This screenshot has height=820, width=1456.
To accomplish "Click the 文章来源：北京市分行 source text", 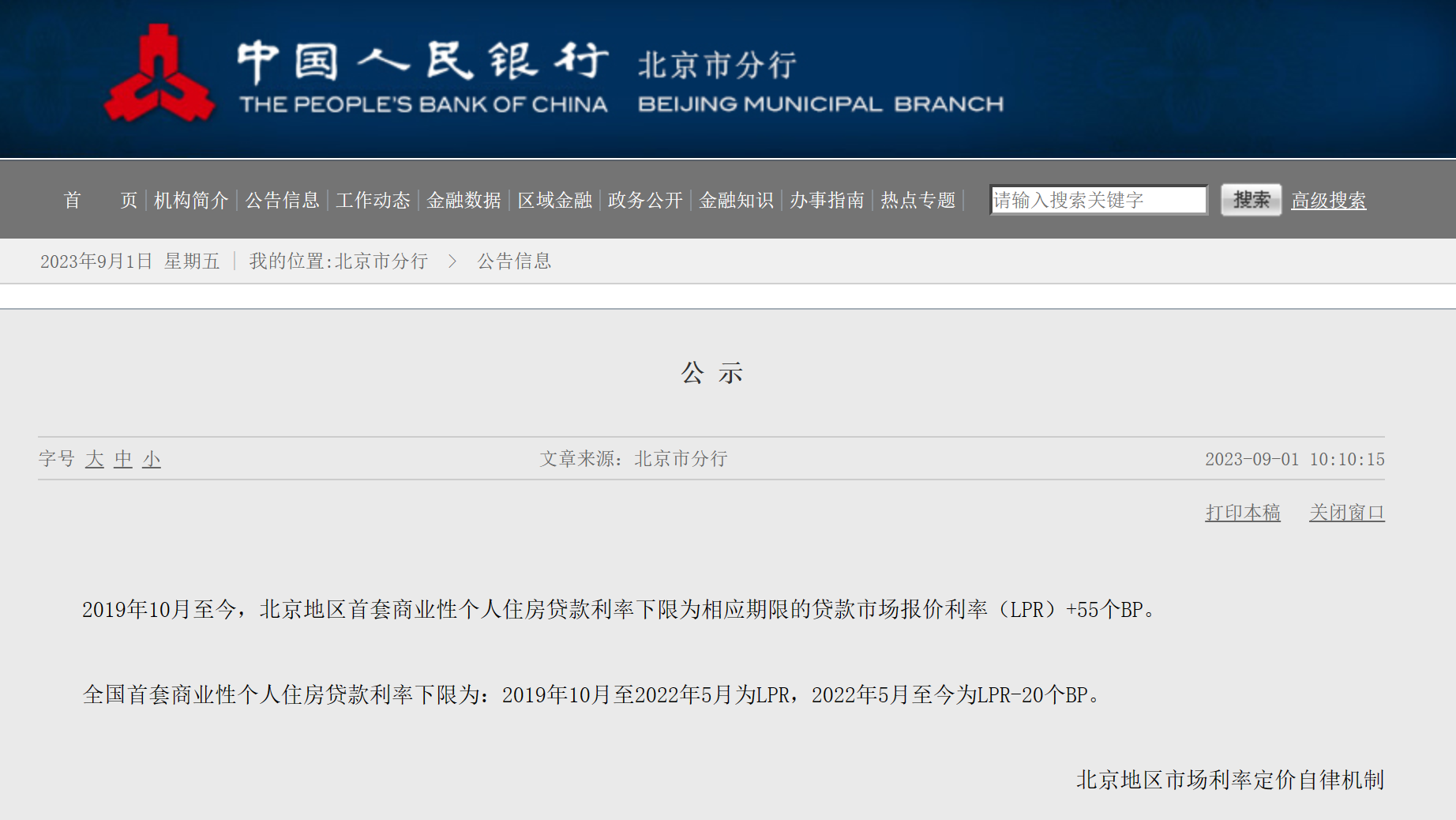I will 633,459.
